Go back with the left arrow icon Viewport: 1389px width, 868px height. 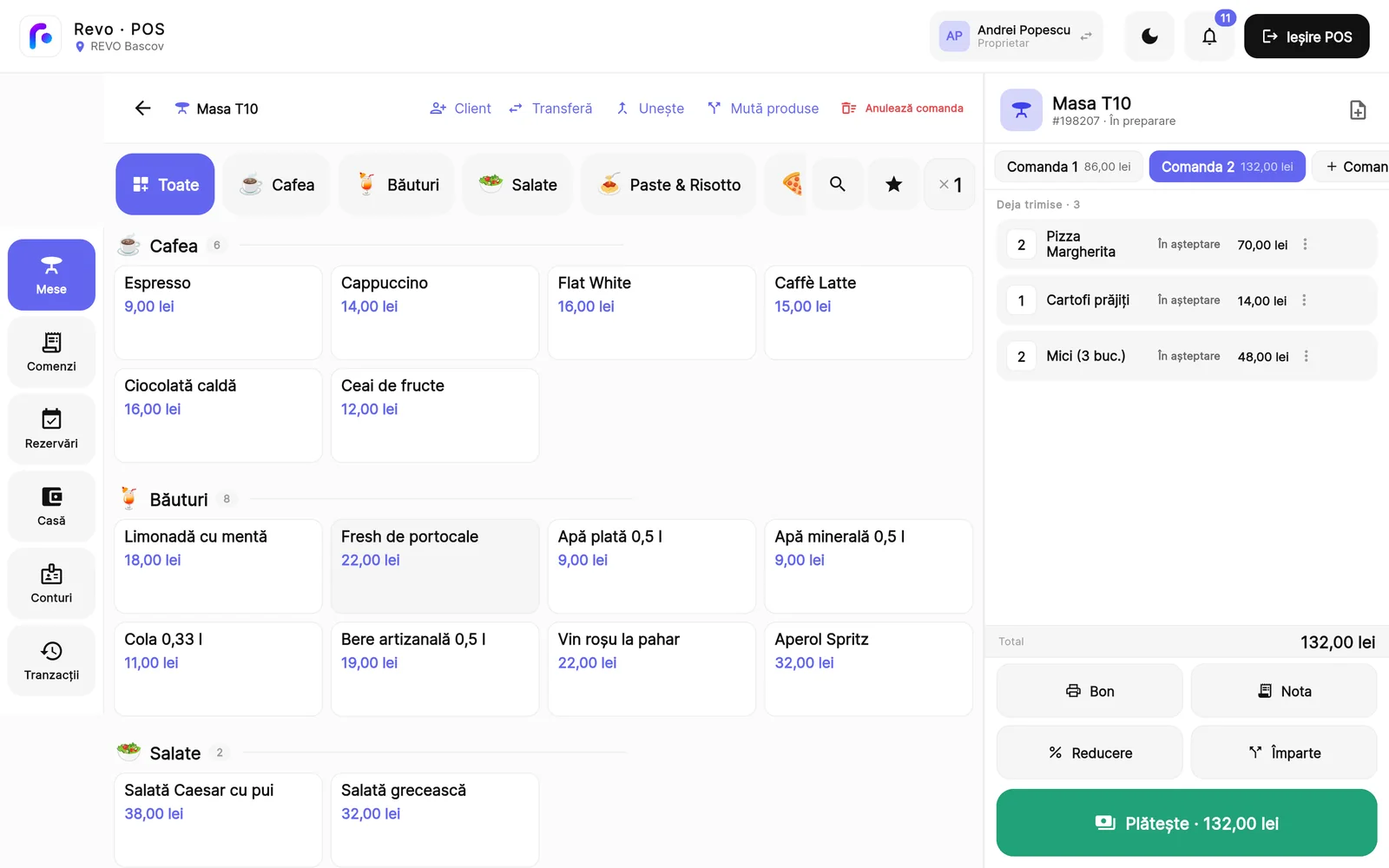pos(143,108)
